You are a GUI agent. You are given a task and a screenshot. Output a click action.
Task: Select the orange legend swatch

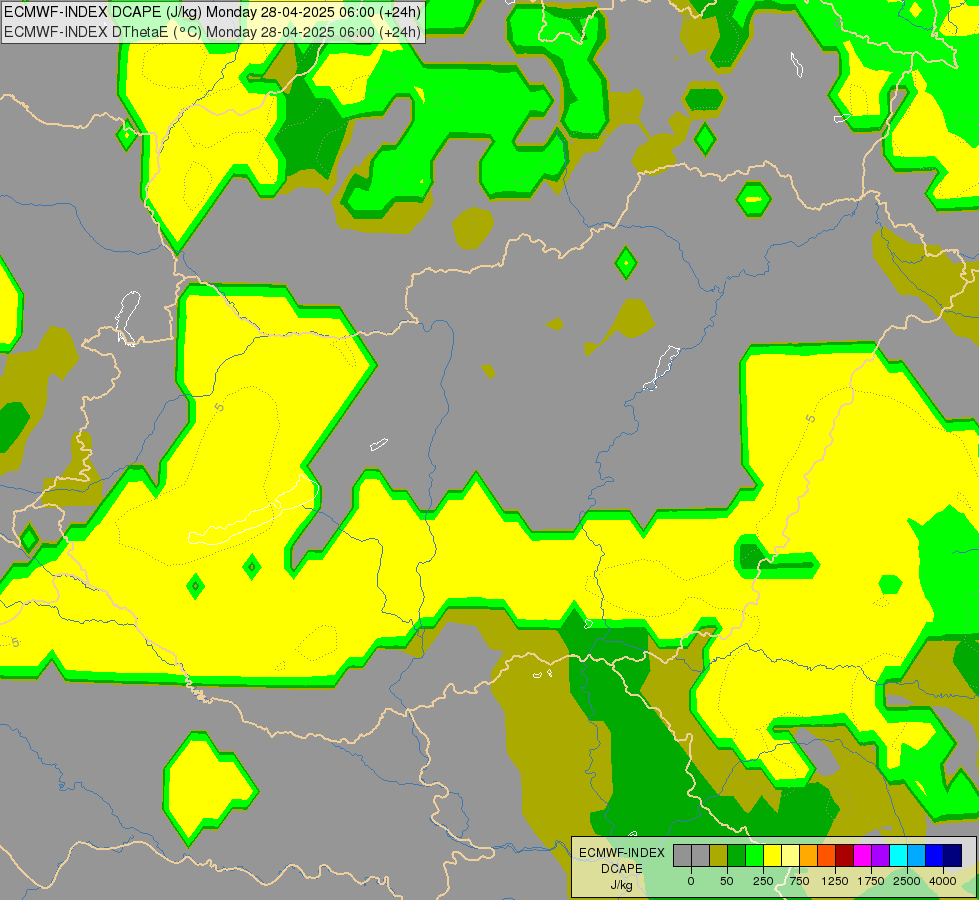pyautogui.click(x=809, y=855)
